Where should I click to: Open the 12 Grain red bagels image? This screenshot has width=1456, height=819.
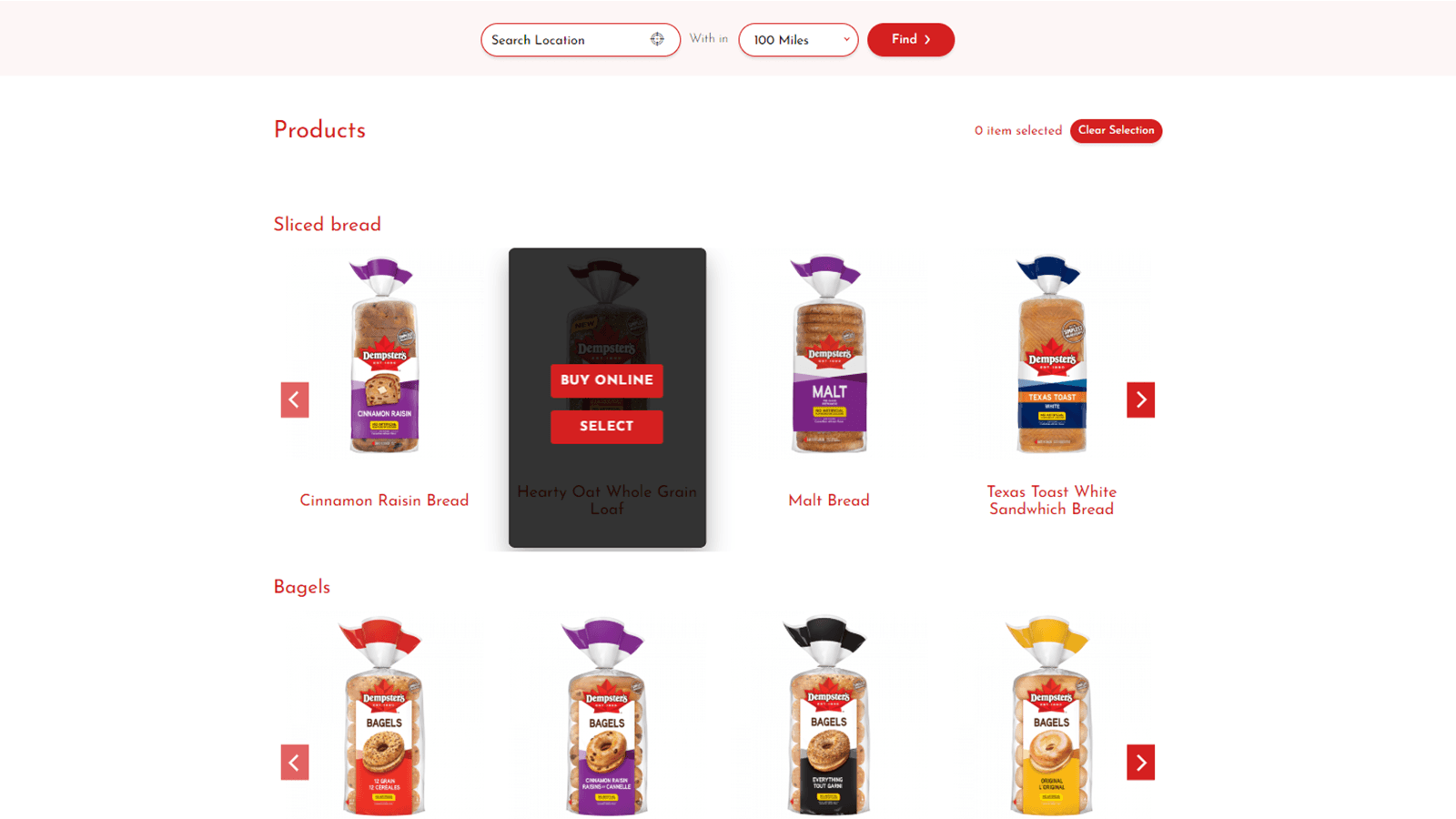pyautogui.click(x=383, y=717)
